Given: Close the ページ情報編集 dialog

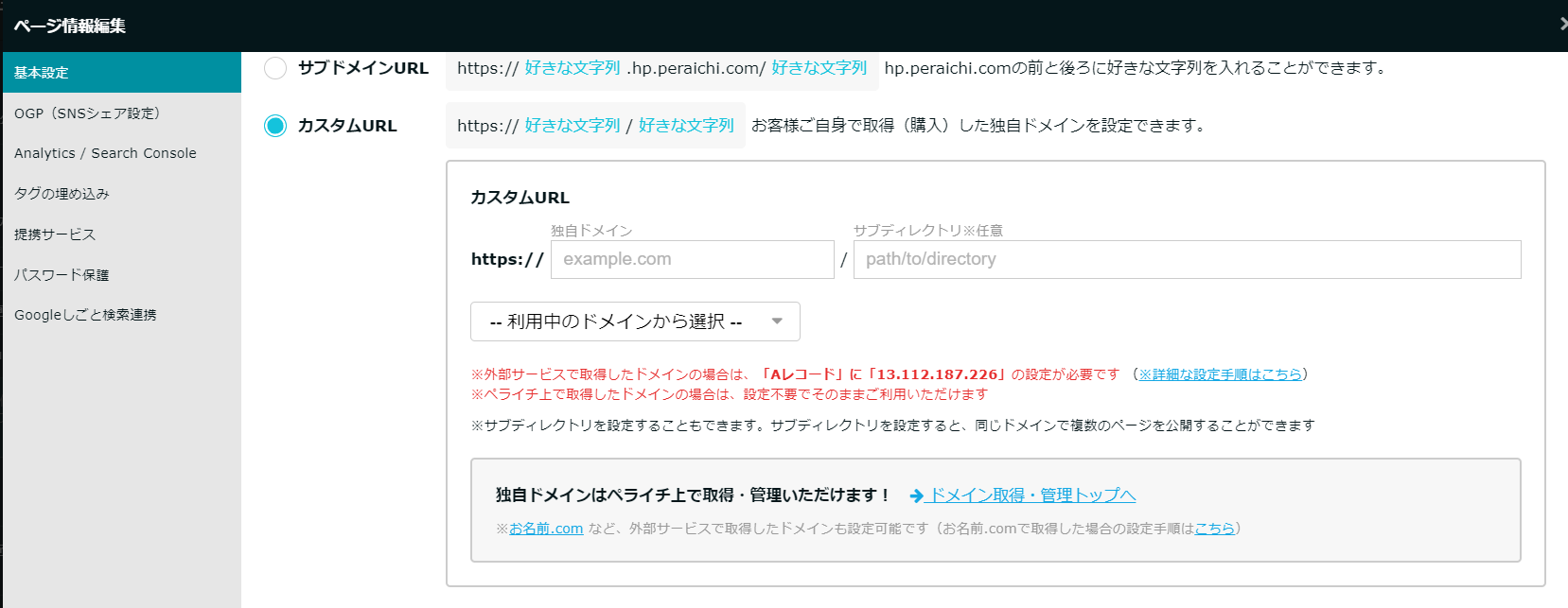Looking at the screenshot, I should (x=1562, y=25).
